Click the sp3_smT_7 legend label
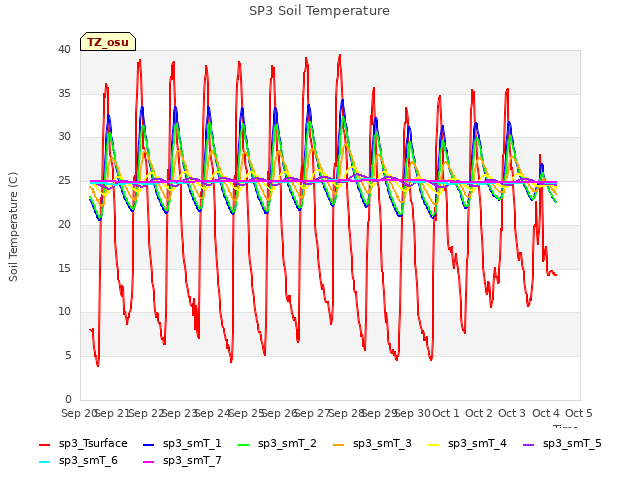 click(x=192, y=460)
